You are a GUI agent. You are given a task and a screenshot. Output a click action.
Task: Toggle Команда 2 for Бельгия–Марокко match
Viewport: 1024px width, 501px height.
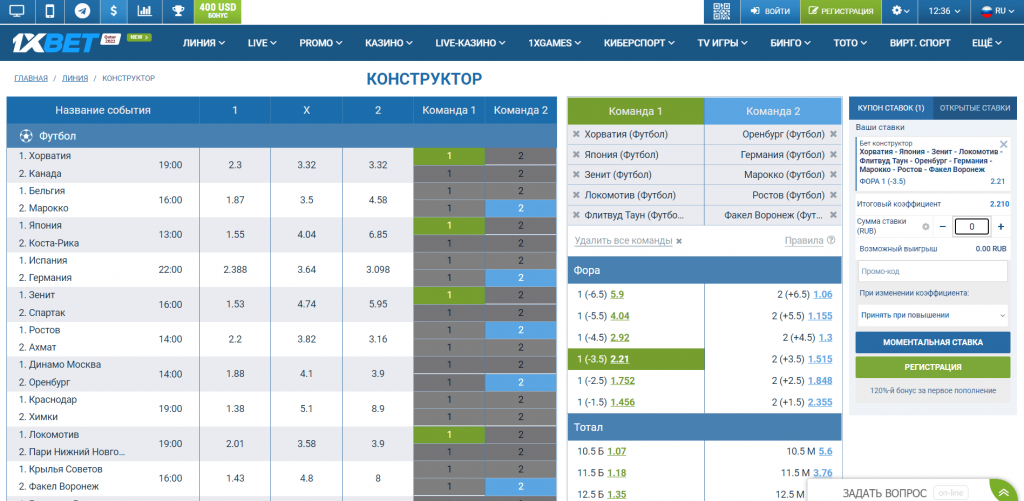coord(520,208)
